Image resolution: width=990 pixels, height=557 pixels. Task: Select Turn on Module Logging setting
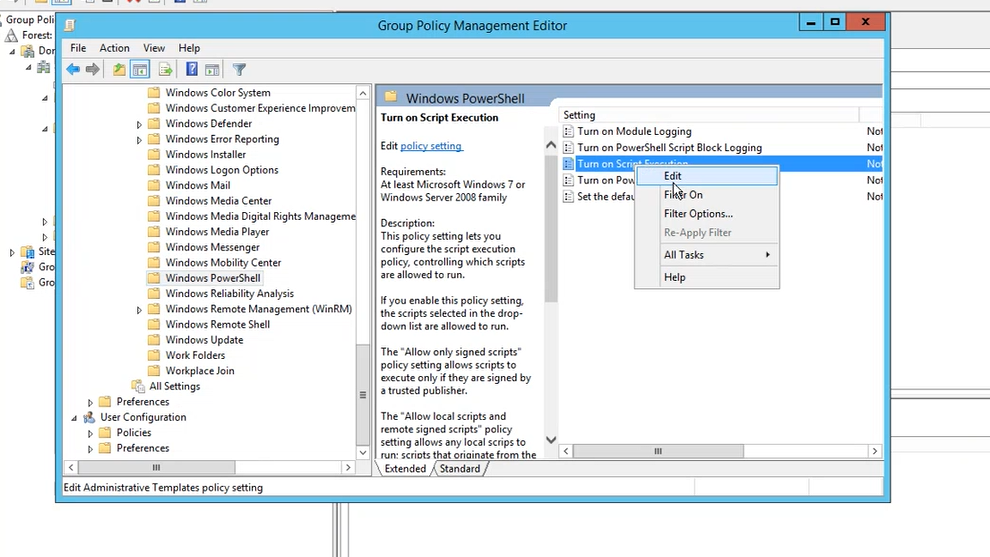635,131
